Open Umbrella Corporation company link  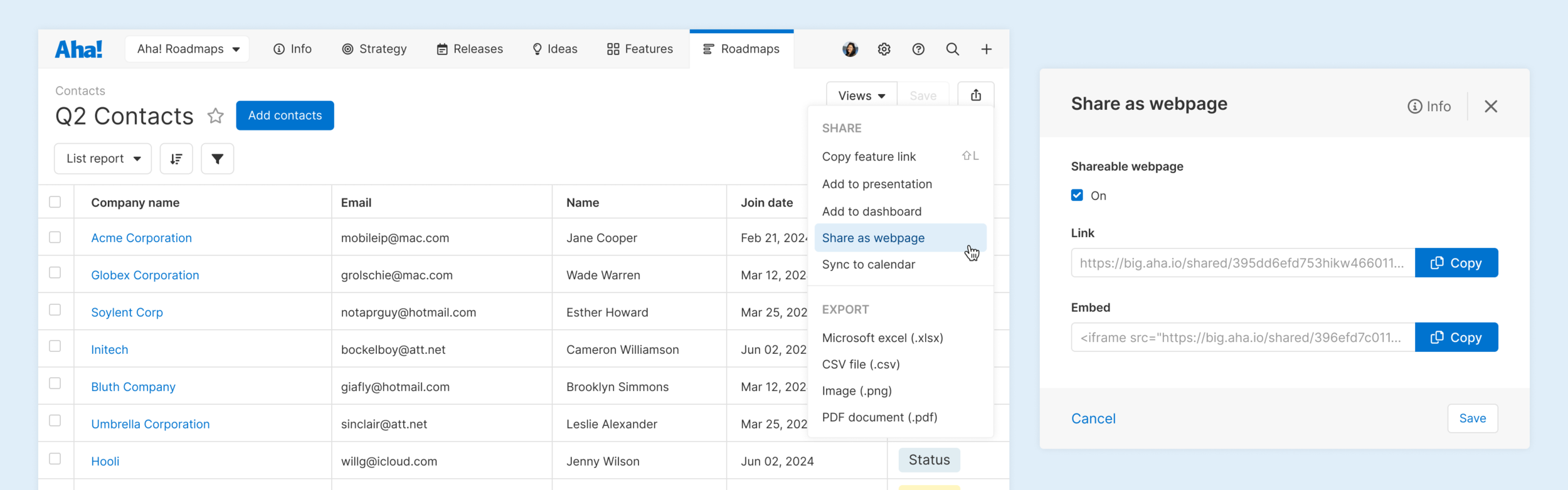click(150, 424)
